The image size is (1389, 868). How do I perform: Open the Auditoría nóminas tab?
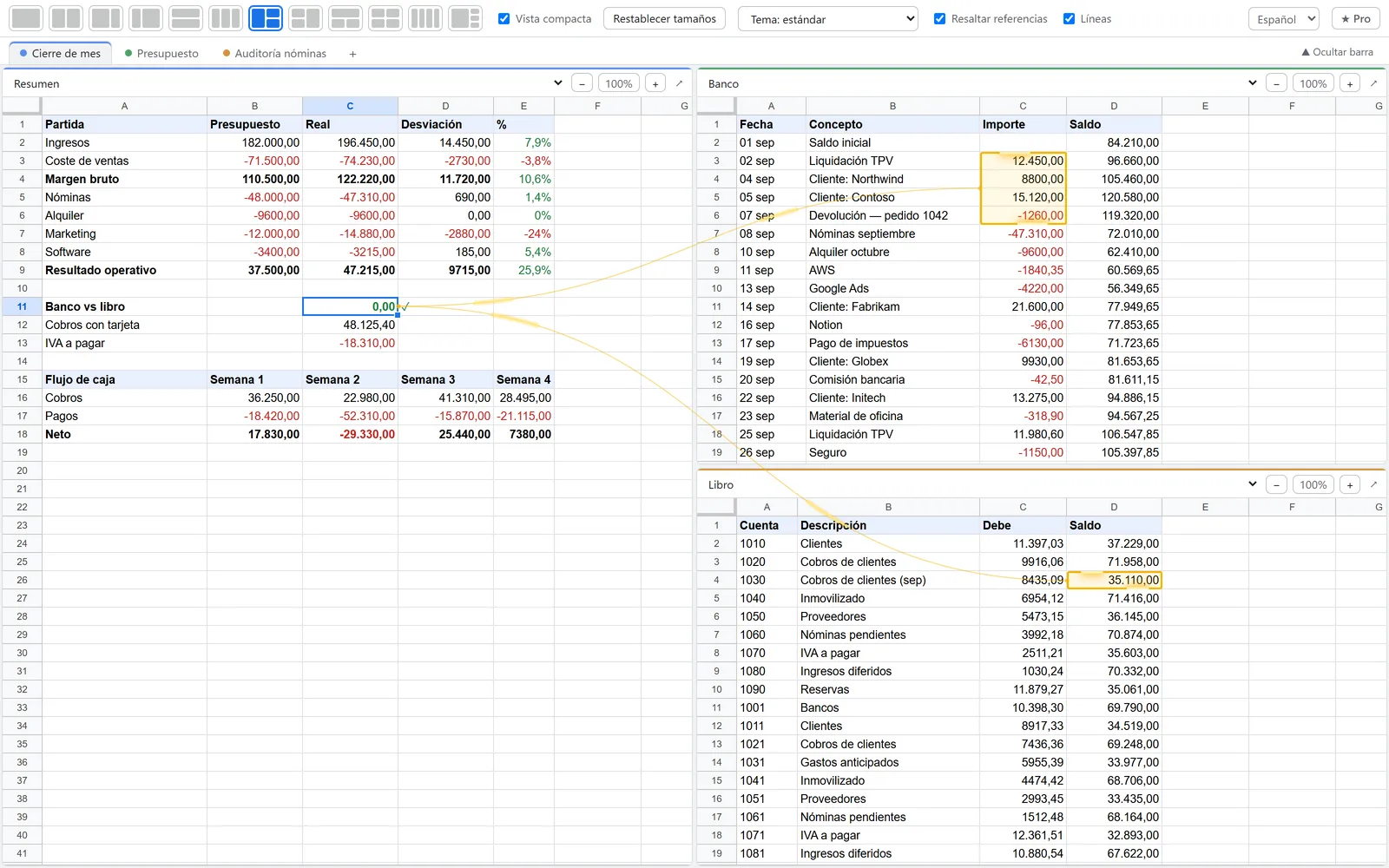(274, 54)
